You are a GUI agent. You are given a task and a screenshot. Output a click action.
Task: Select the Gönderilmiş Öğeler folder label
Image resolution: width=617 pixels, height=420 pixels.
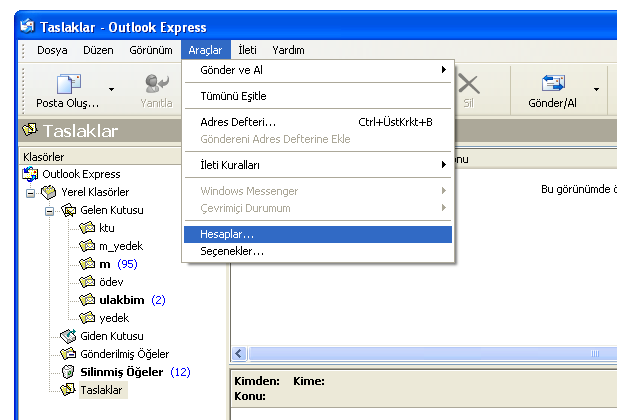pos(125,354)
